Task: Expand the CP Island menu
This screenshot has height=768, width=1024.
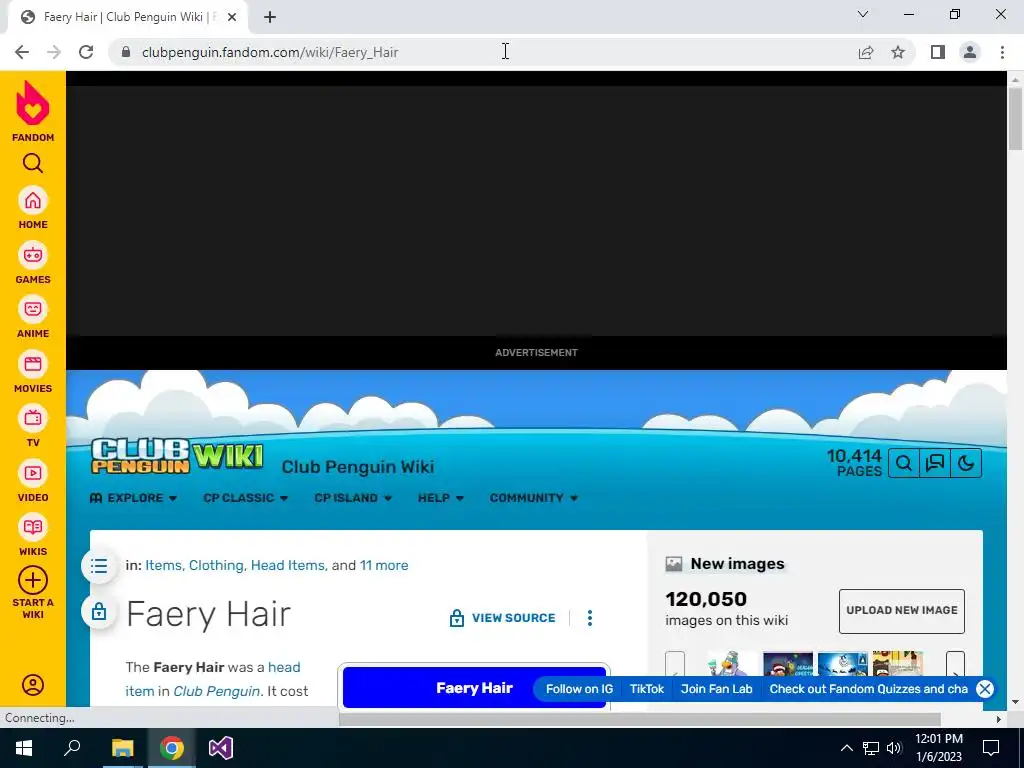Action: point(353,498)
